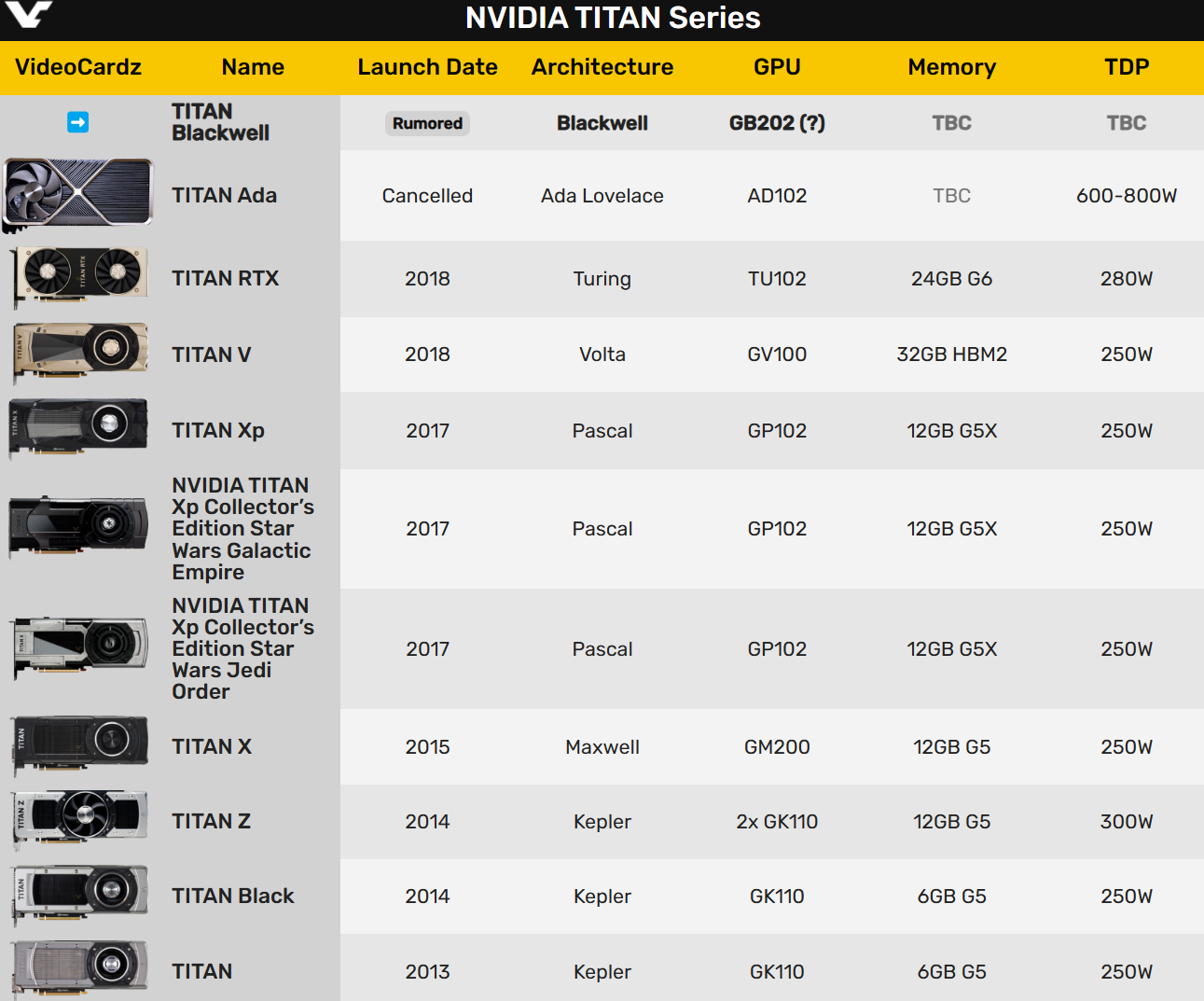Image resolution: width=1204 pixels, height=1001 pixels.
Task: Click the Launch Date column header
Action: (427, 67)
